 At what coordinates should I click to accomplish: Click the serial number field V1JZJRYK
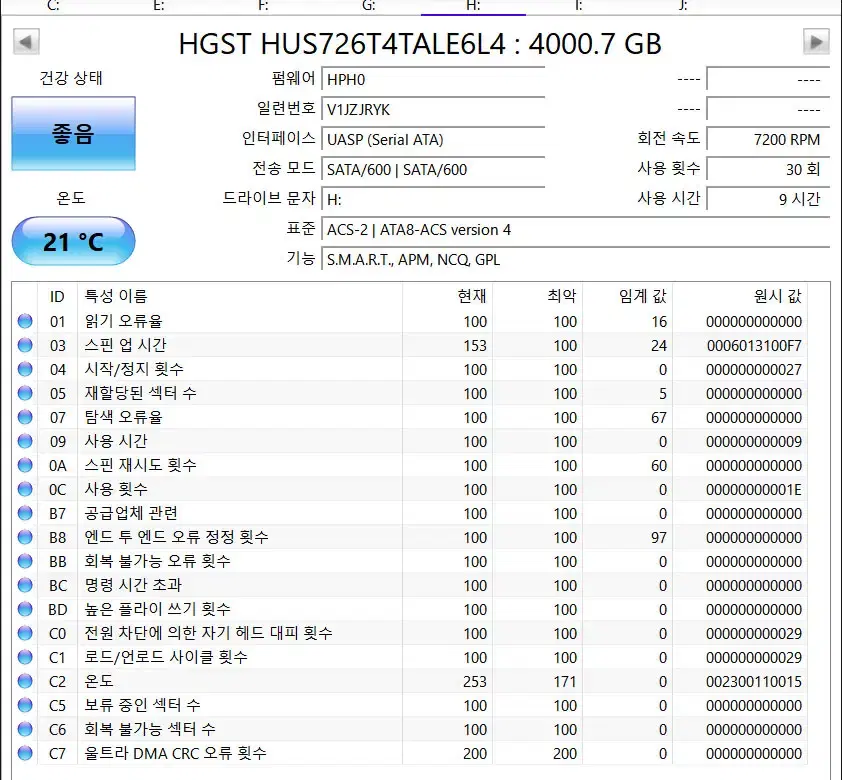pyautogui.click(x=433, y=110)
